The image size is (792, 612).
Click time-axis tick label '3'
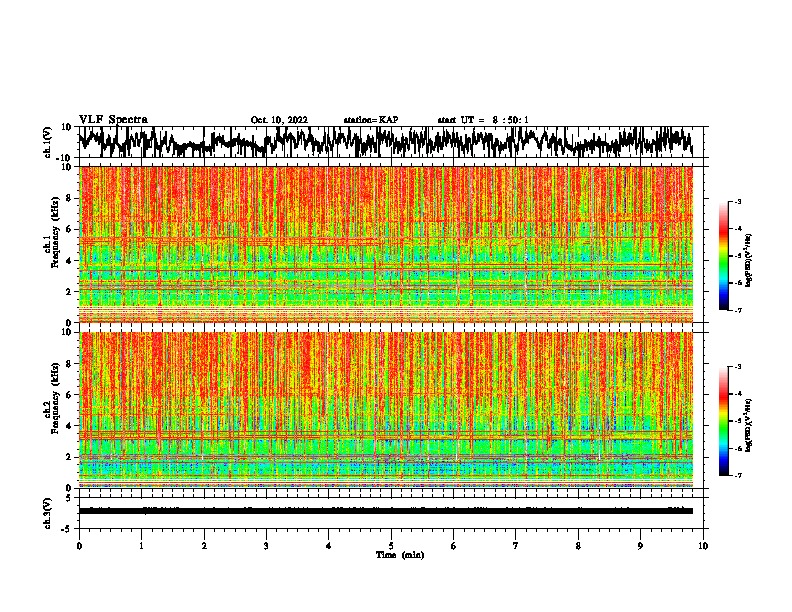tap(267, 546)
